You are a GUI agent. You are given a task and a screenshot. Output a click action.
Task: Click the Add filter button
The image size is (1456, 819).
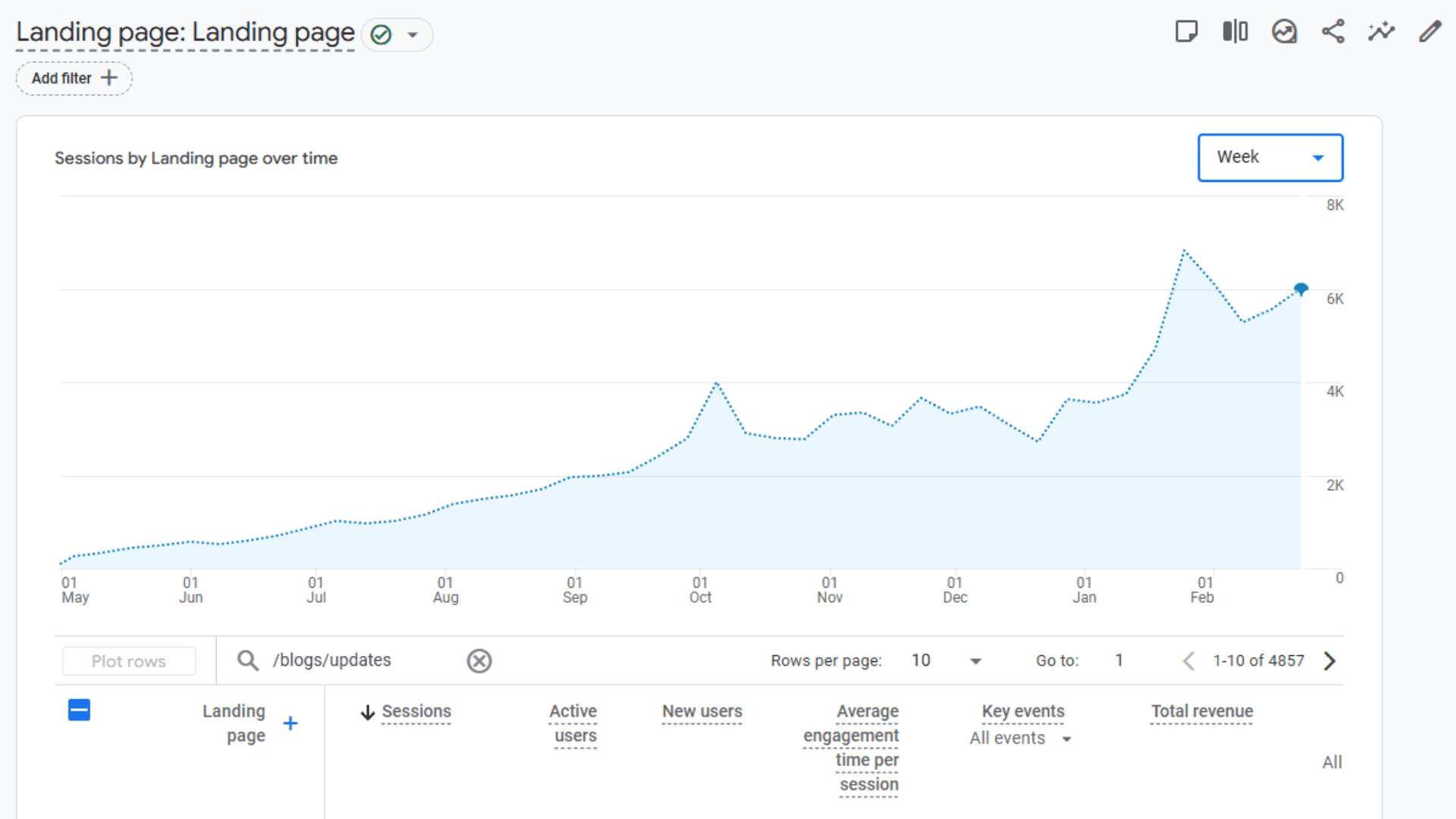point(74,78)
